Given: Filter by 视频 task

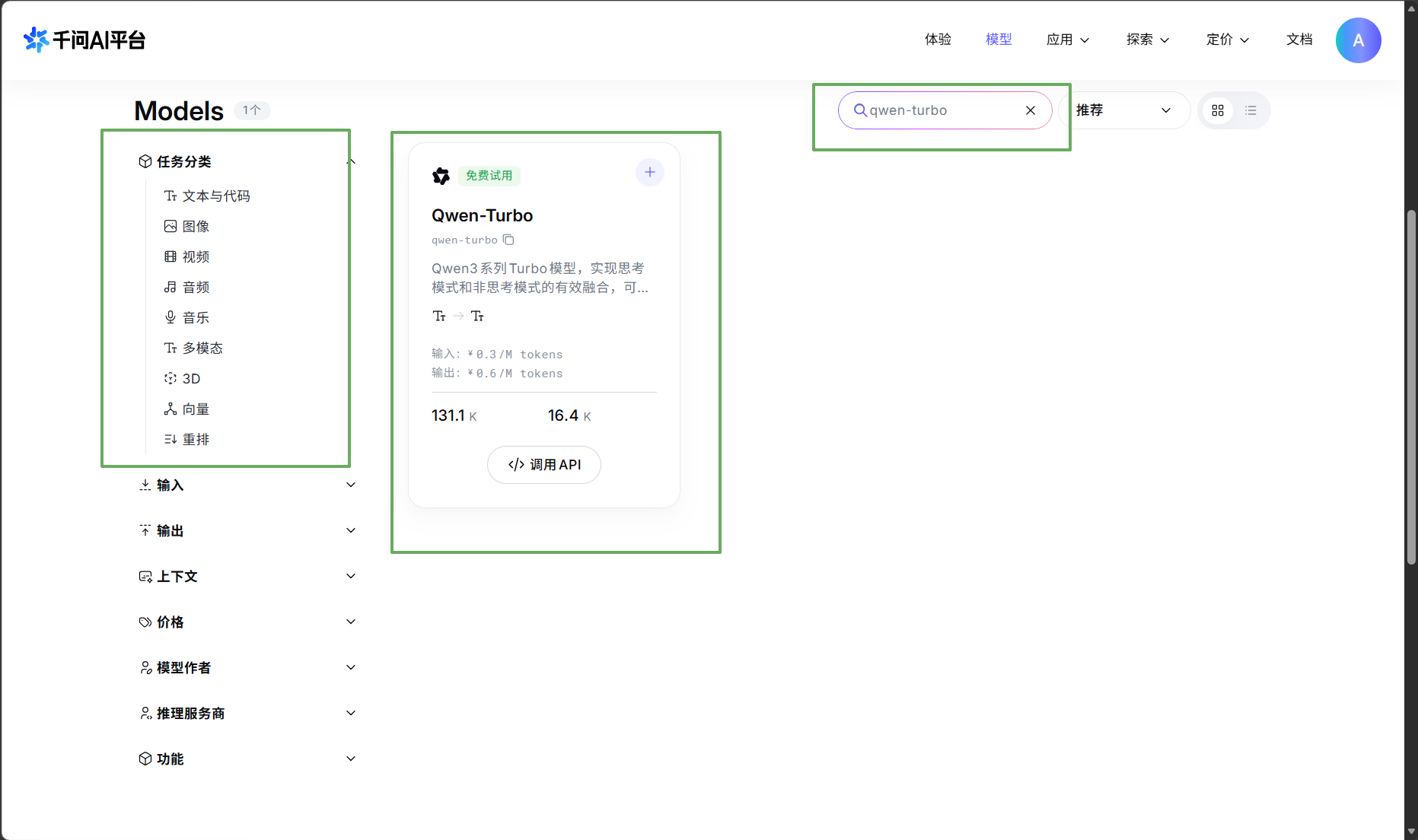Looking at the screenshot, I should point(186,256).
